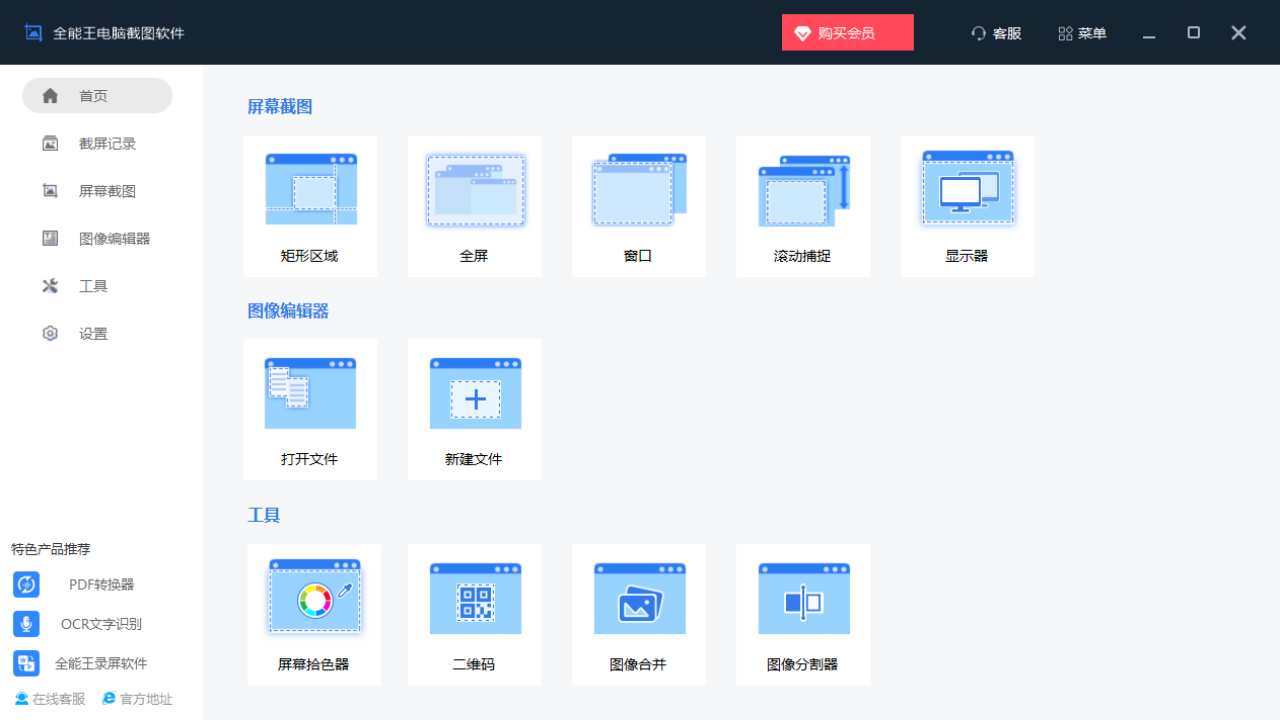The width and height of the screenshot is (1280, 720).
Task: Switch to 截屏记录 capture history
Action: click(107, 144)
